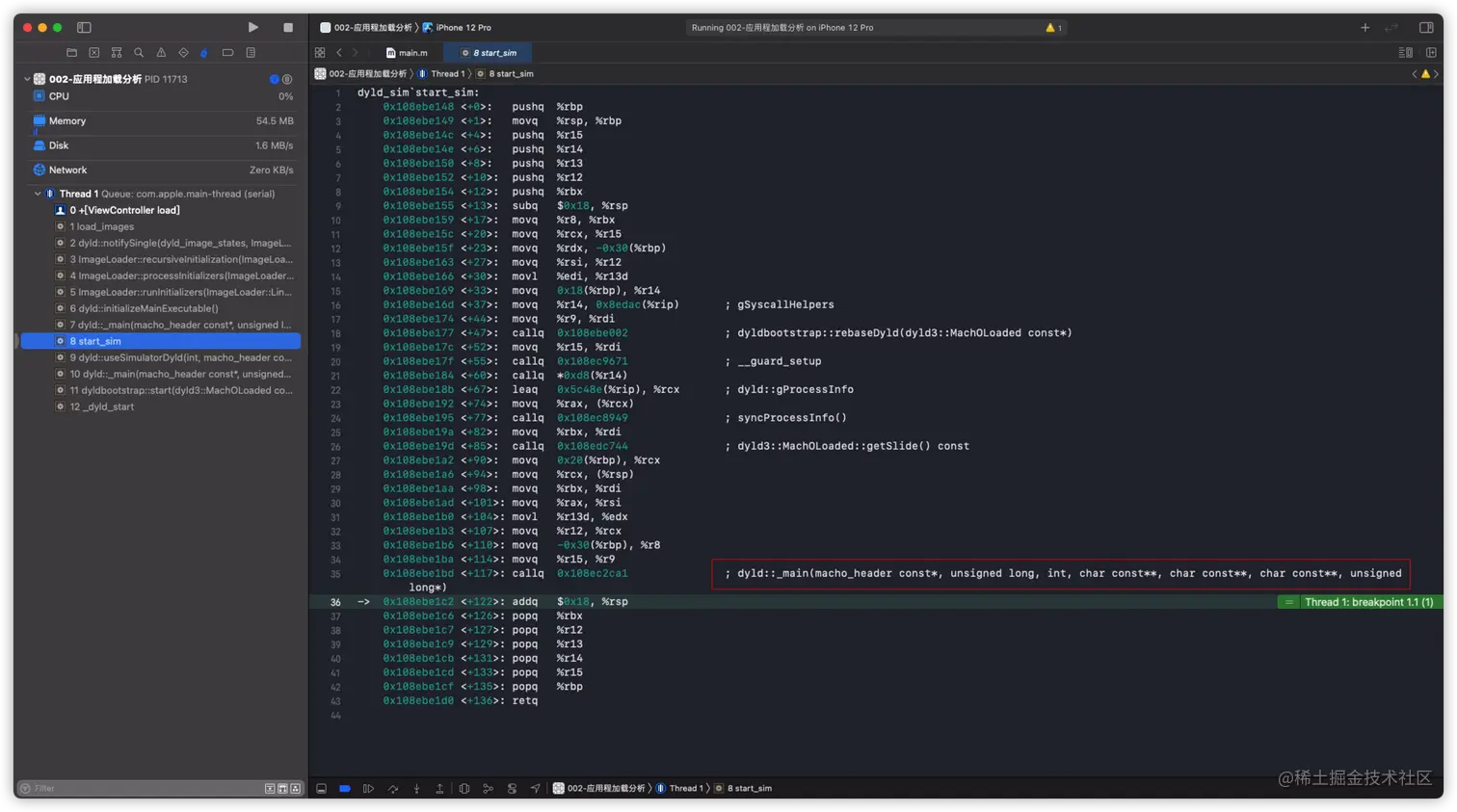
Task: Go back in editor history
Action: [x=339, y=53]
